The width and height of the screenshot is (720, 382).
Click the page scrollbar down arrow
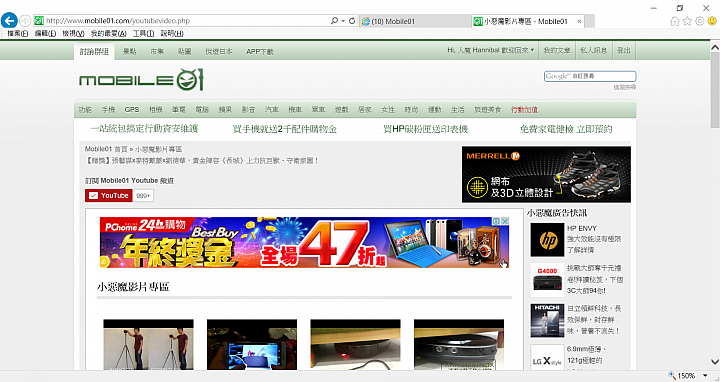coord(715,362)
